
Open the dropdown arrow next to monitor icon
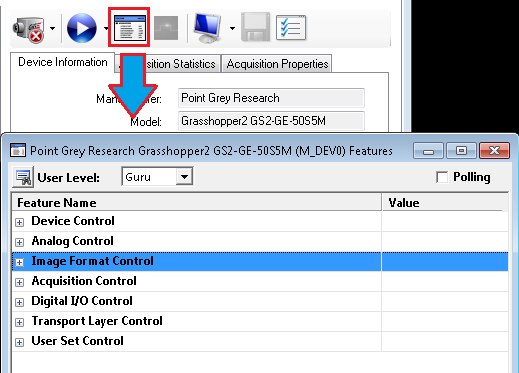tap(232, 29)
